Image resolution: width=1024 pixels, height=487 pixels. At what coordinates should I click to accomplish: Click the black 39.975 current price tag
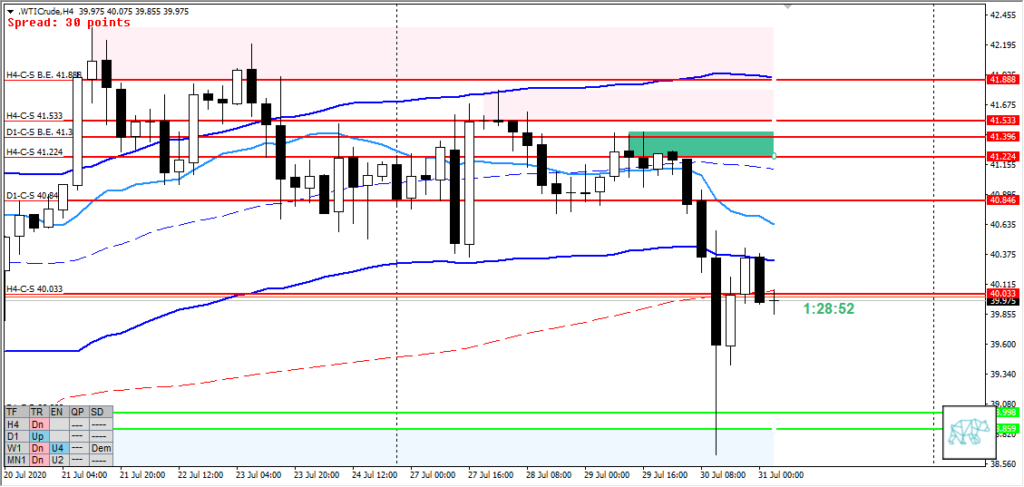point(1001,300)
